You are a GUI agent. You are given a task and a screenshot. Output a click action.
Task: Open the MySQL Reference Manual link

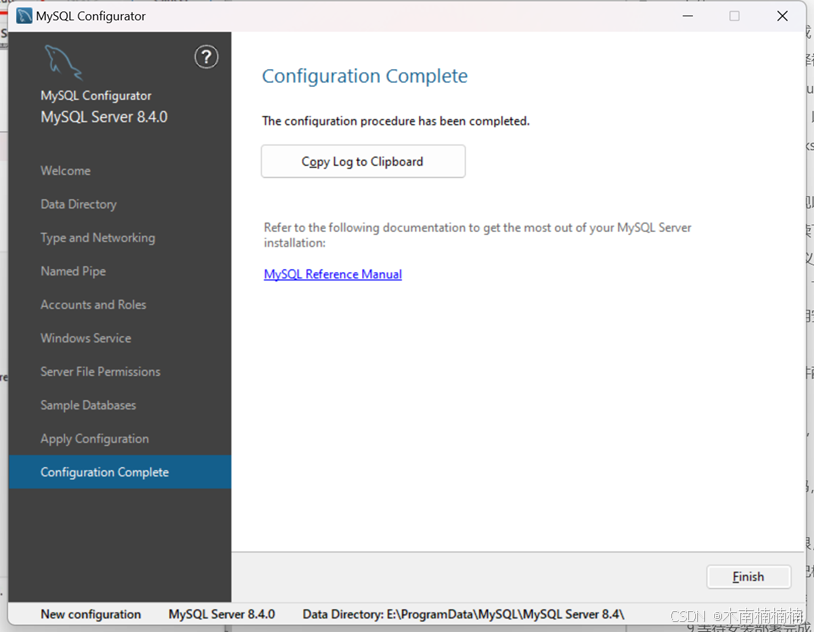[333, 274]
